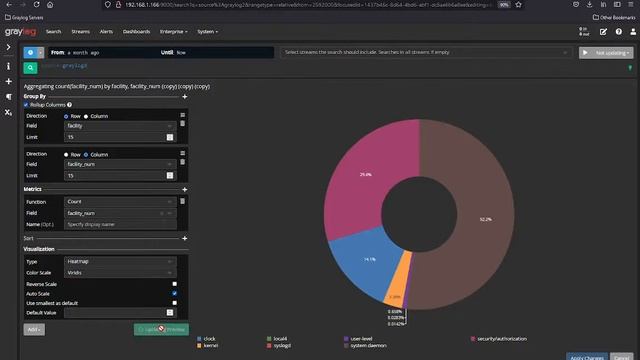The image size is (640, 360).
Task: Toggle Rollup Columns checkbox
Action: pyautogui.click(x=26, y=105)
